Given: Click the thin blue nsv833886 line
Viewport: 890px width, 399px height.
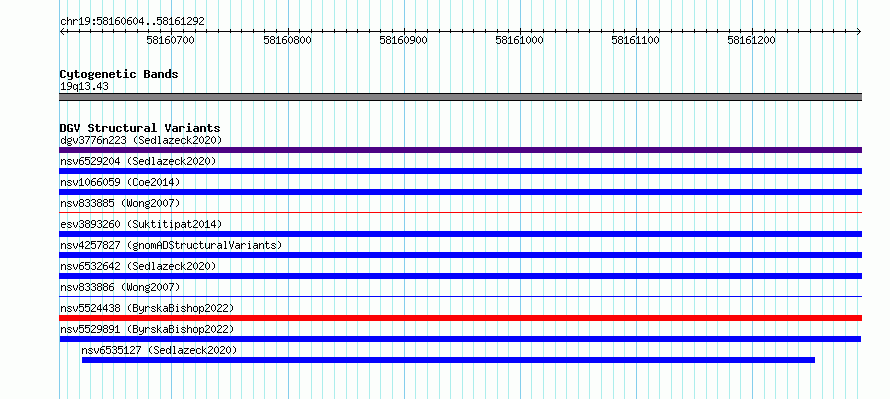Looking at the screenshot, I should [460, 296].
